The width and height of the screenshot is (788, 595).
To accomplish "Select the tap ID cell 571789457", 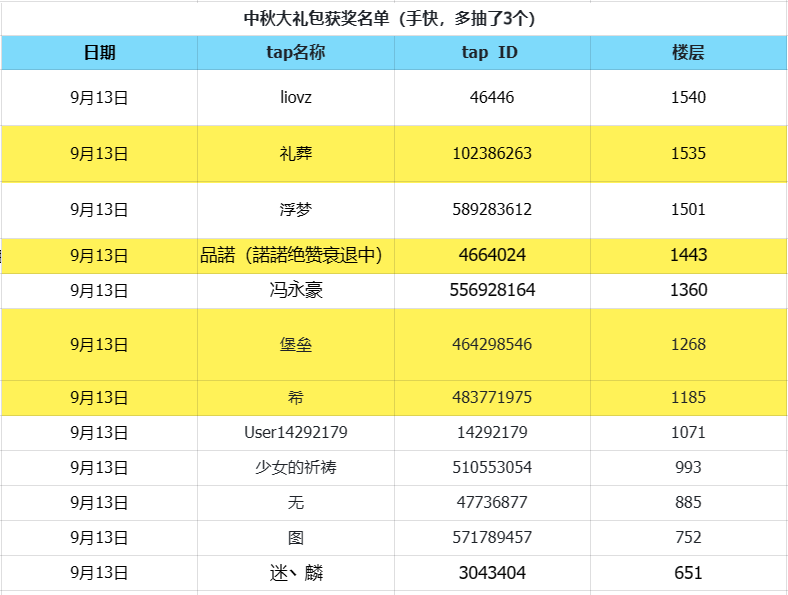I will 491,537.
